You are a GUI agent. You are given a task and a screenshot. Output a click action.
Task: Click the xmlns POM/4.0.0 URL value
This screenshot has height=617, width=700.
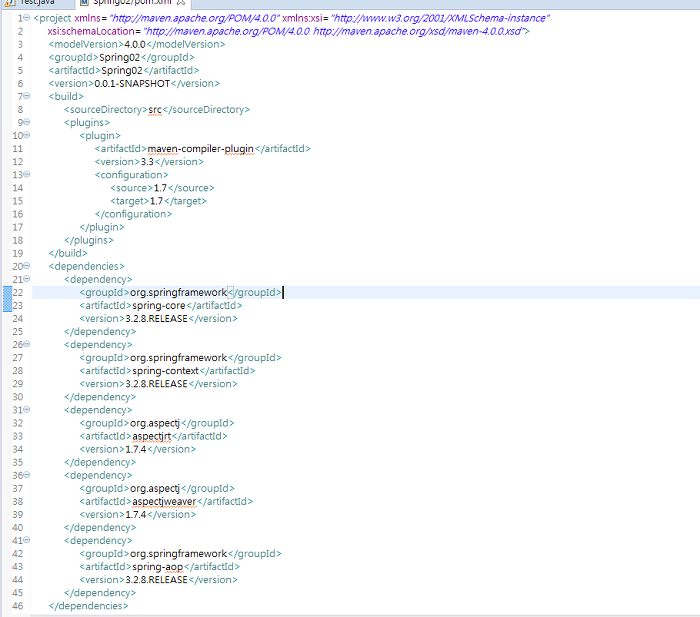click(x=195, y=18)
